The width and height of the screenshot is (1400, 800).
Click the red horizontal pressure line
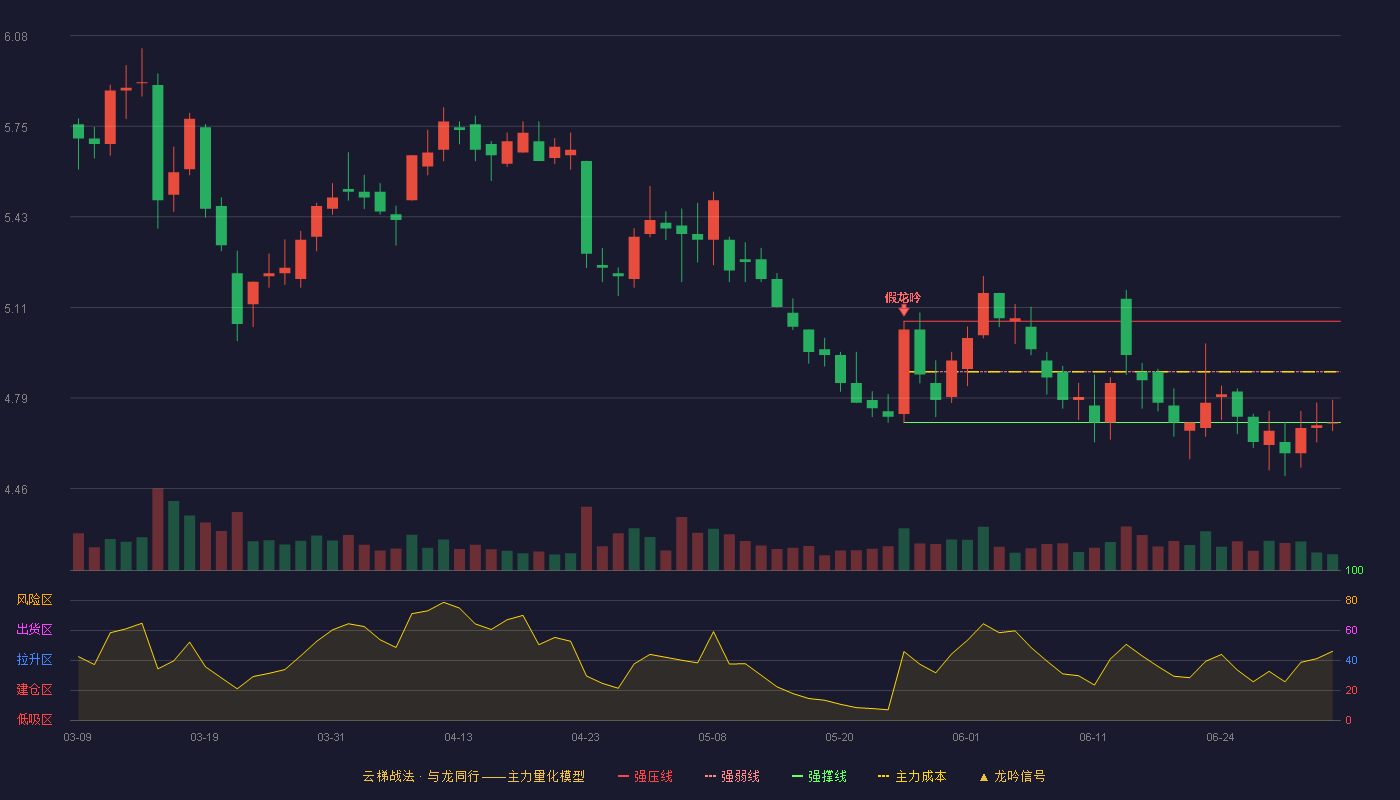[x=1122, y=321]
